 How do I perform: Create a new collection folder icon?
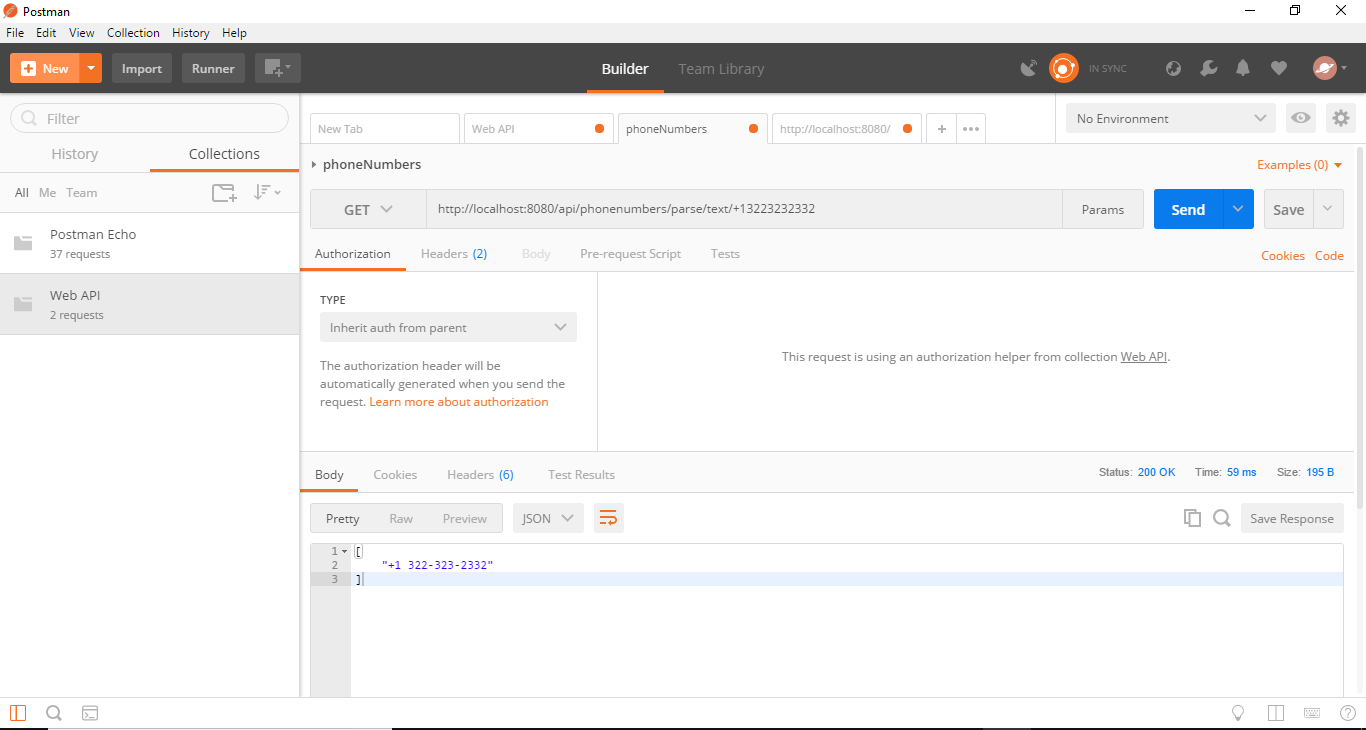tap(224, 192)
